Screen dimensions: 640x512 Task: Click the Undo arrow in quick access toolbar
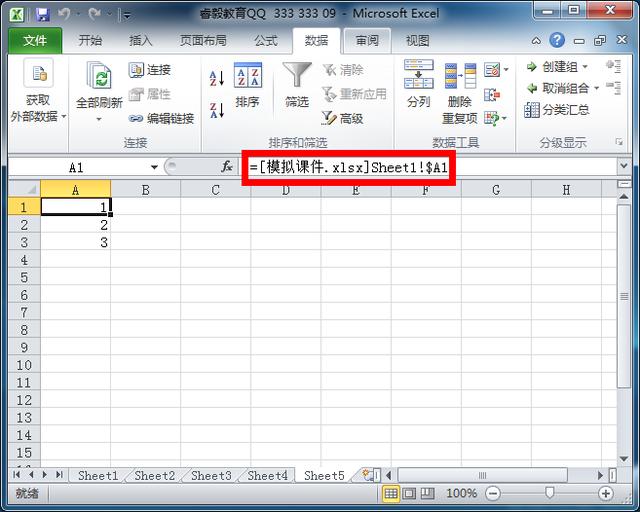64,15
